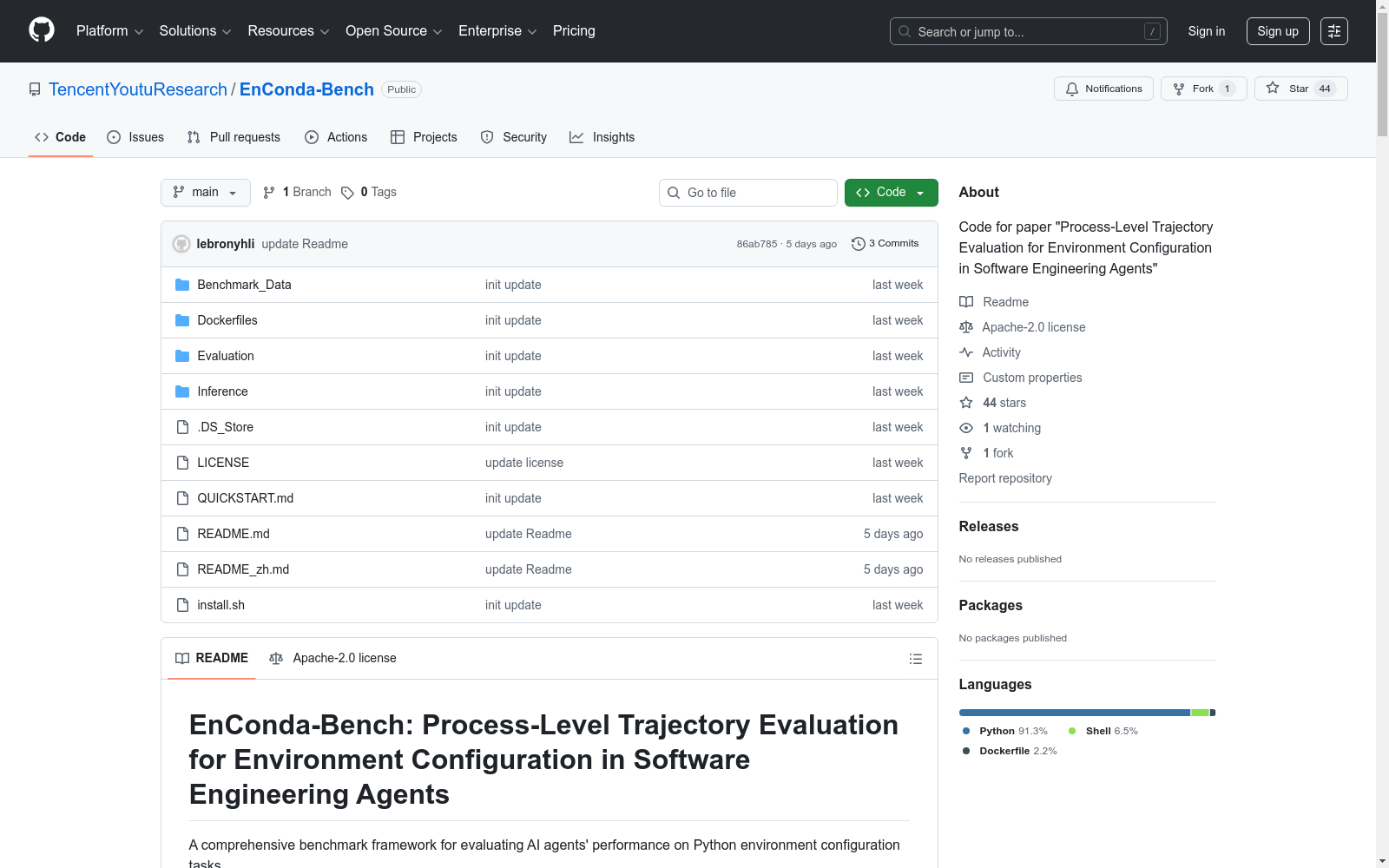Click the Python language bar segment
1389x868 pixels.
pos(1075,713)
